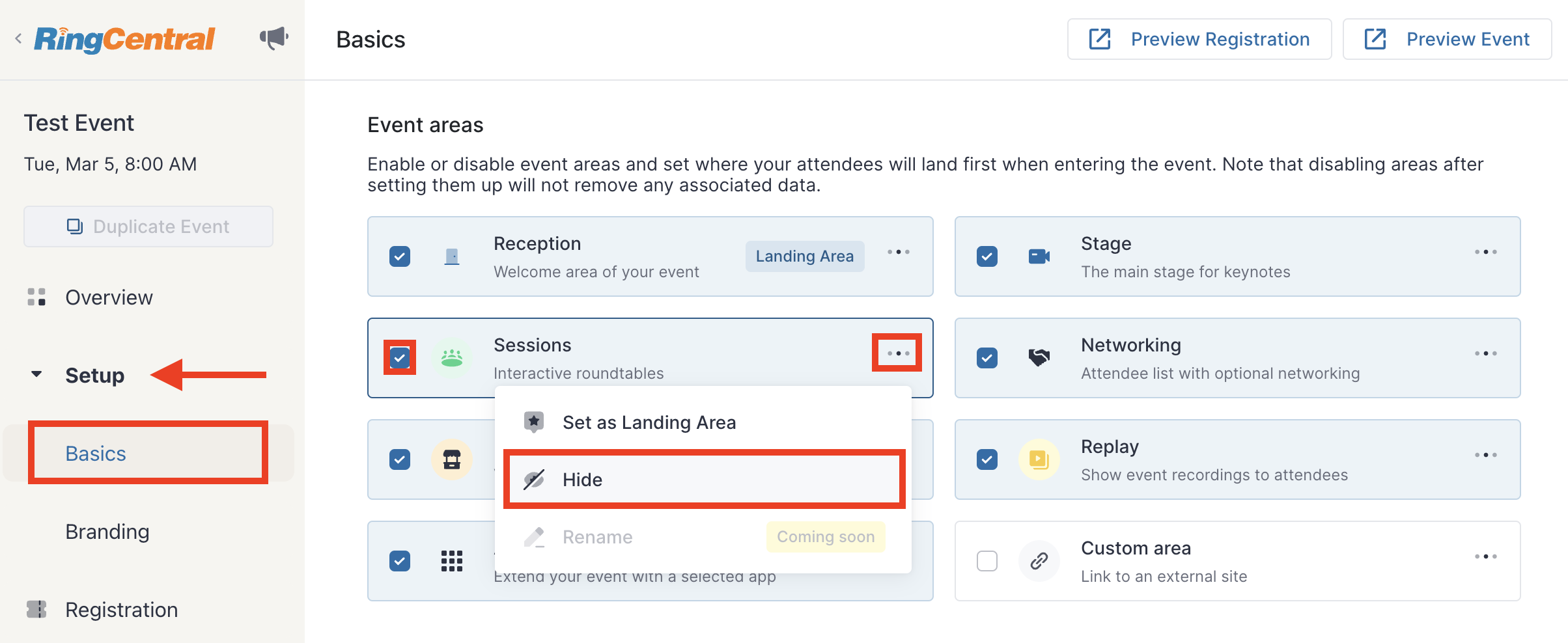Open Branding in the sidebar
Viewport: 1568px width, 643px height.
[x=107, y=532]
